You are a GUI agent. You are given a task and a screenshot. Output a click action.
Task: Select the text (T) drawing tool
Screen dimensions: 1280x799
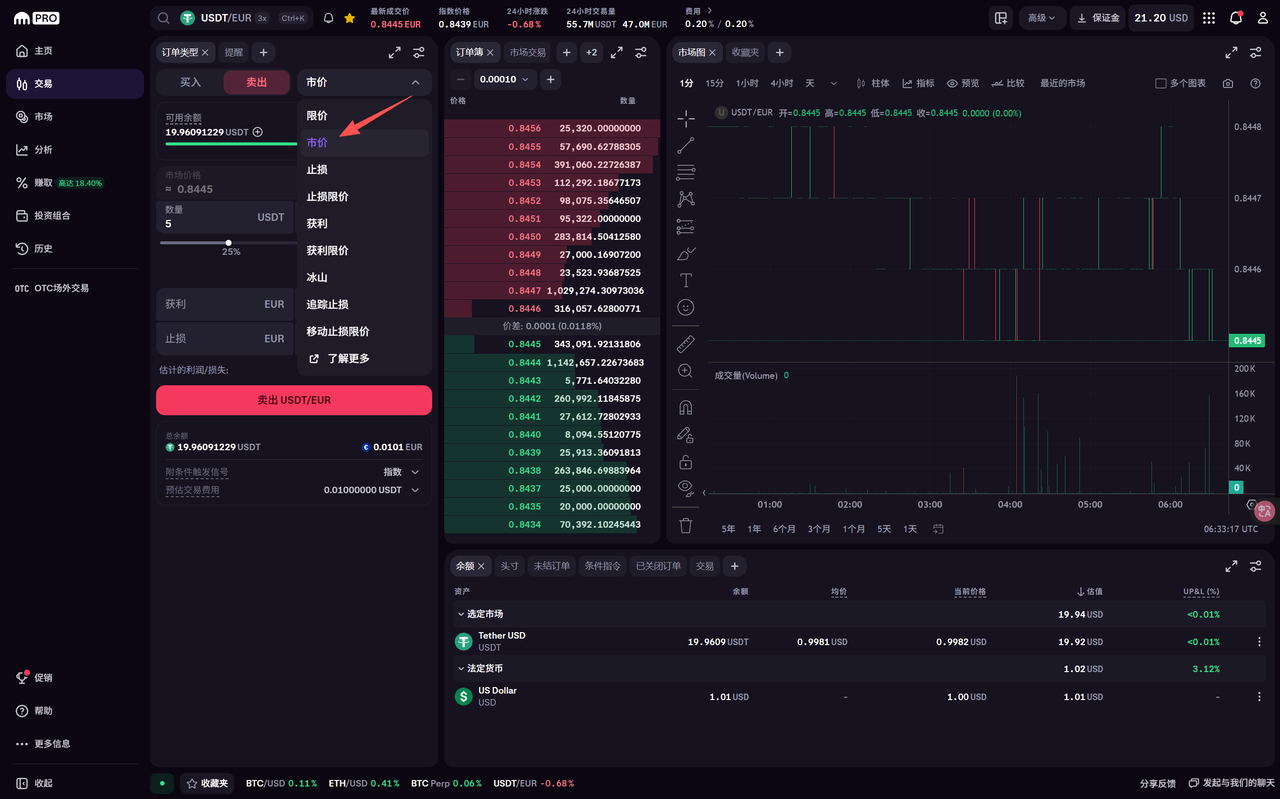pyautogui.click(x=685, y=281)
